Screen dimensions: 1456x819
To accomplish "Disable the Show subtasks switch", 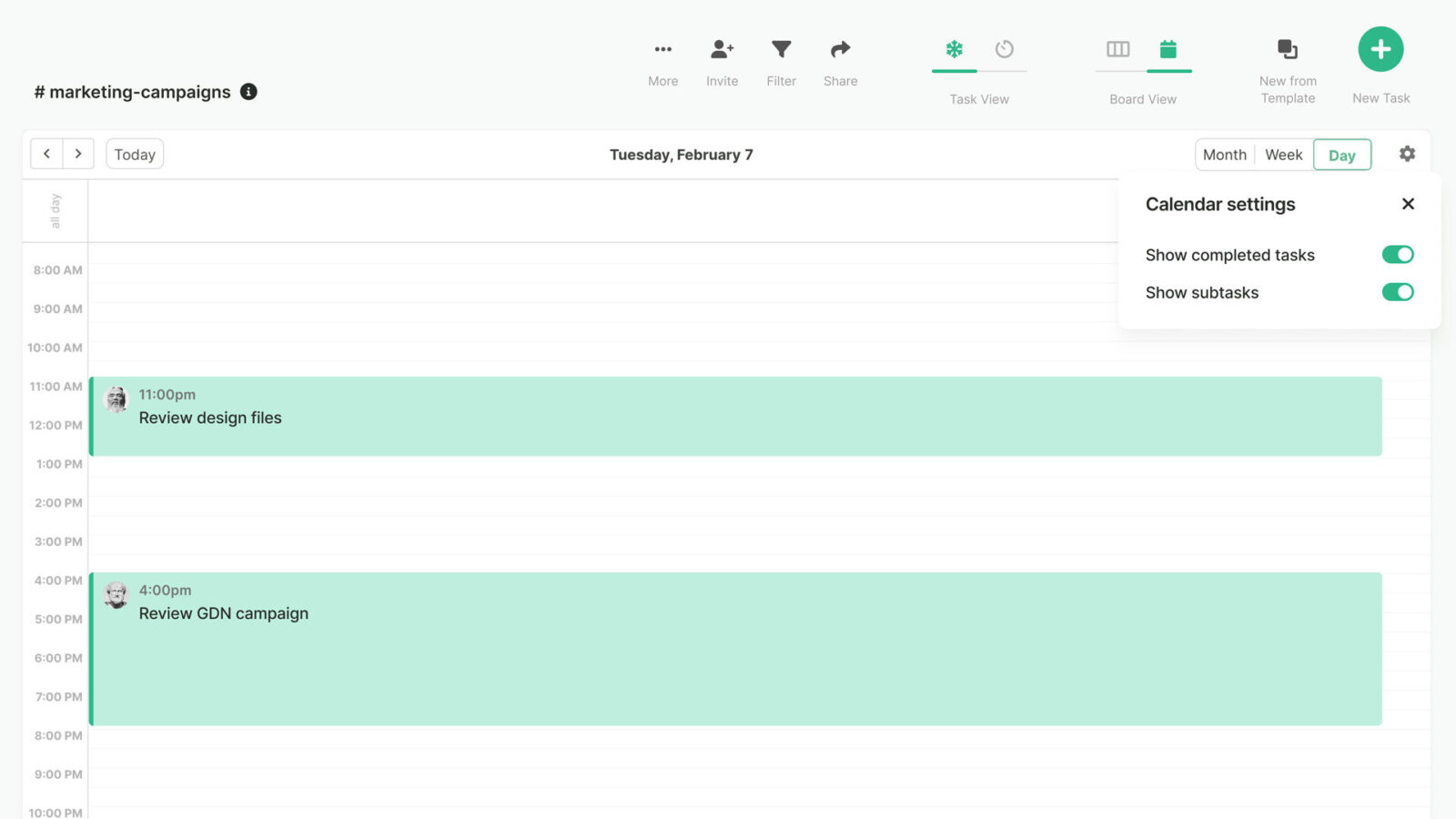I will 1397,292.
